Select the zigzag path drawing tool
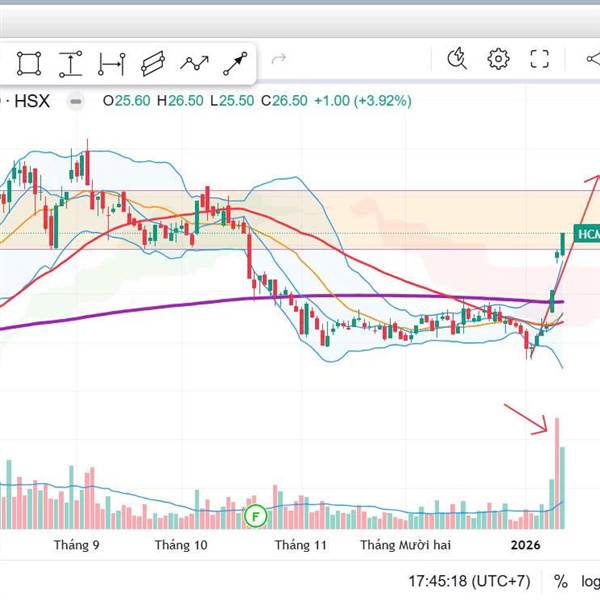 tap(194, 63)
